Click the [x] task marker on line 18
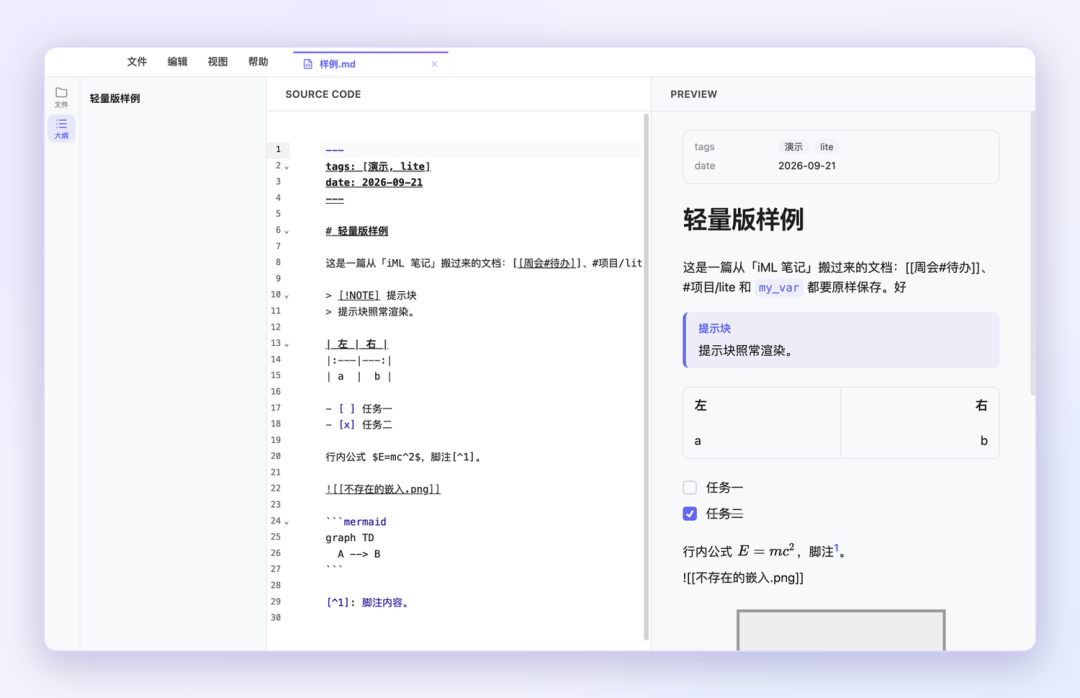The width and height of the screenshot is (1080, 698). [346, 424]
